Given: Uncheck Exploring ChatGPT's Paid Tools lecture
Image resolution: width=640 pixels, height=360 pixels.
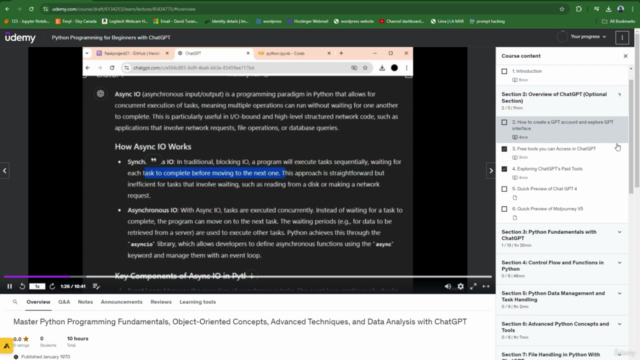Looking at the screenshot, I should pos(504,169).
